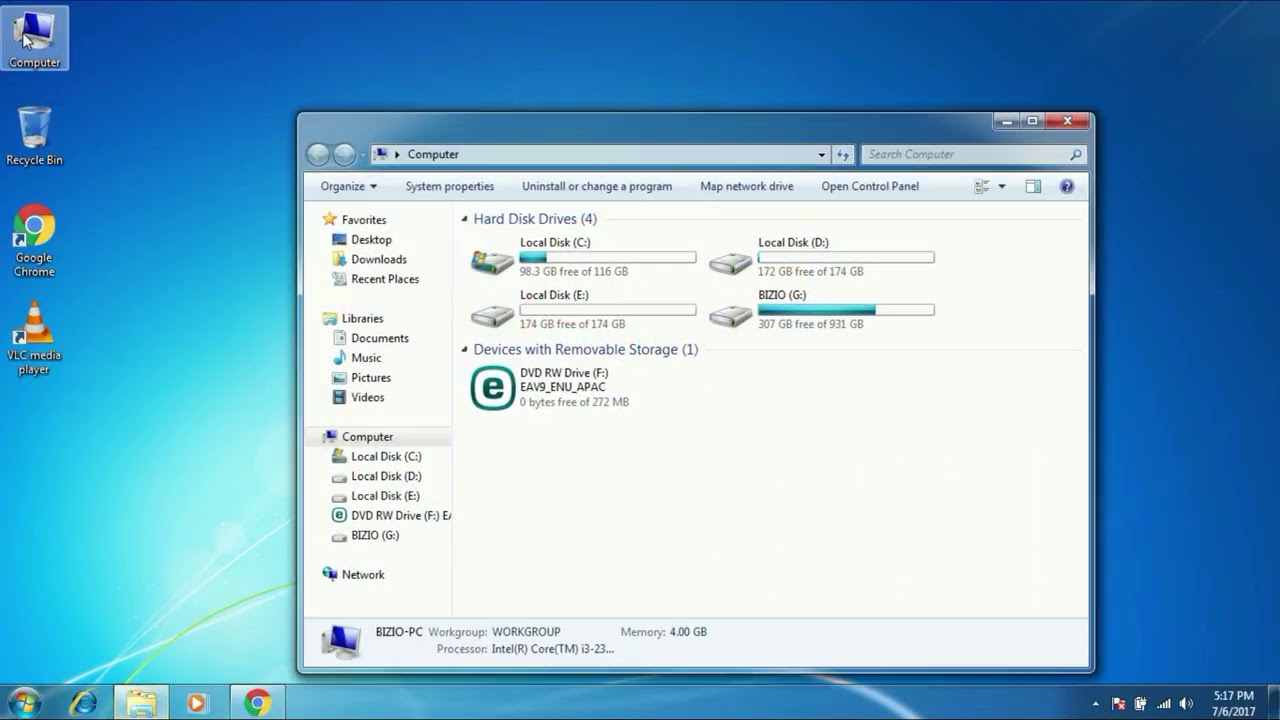This screenshot has width=1280, height=720.
Task: Click the Local Disk (D:) drive icon
Action: [x=731, y=263]
